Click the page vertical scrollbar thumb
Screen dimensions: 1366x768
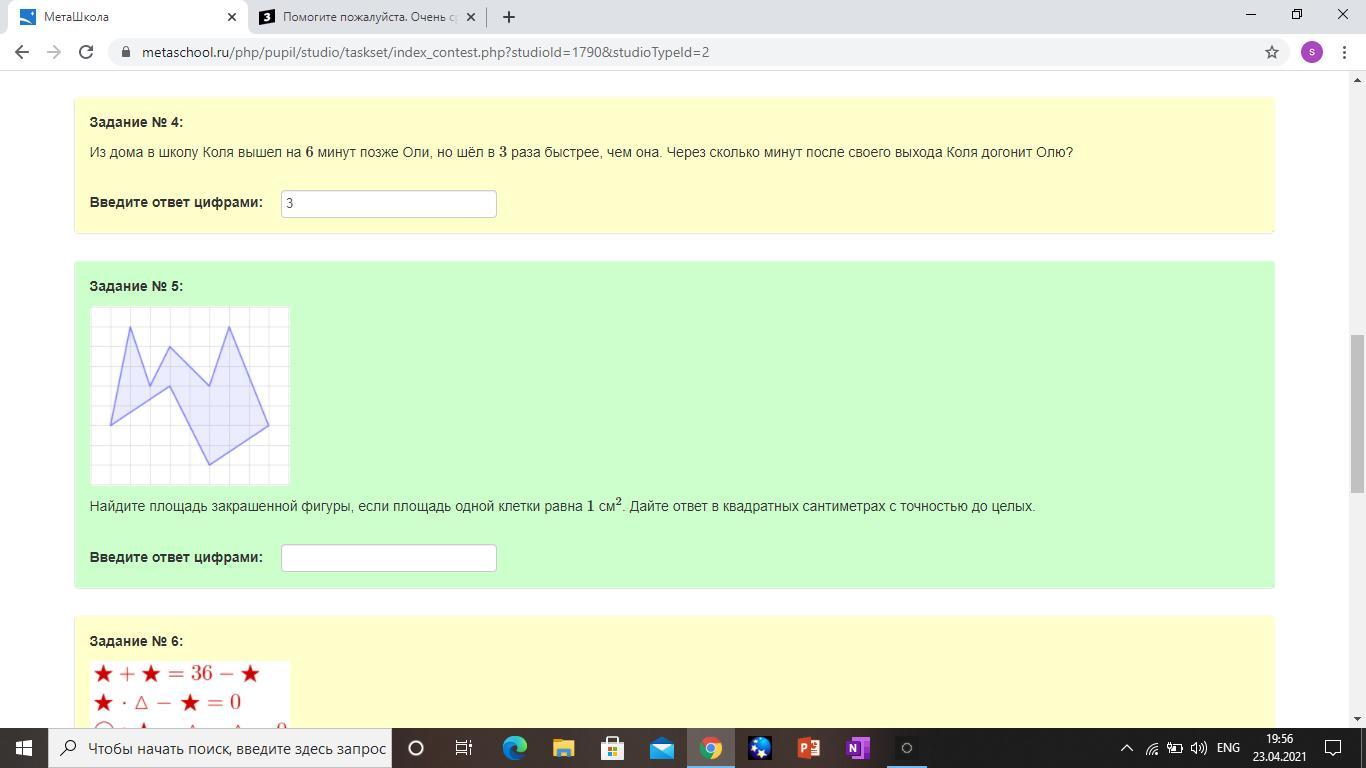click(x=1357, y=414)
